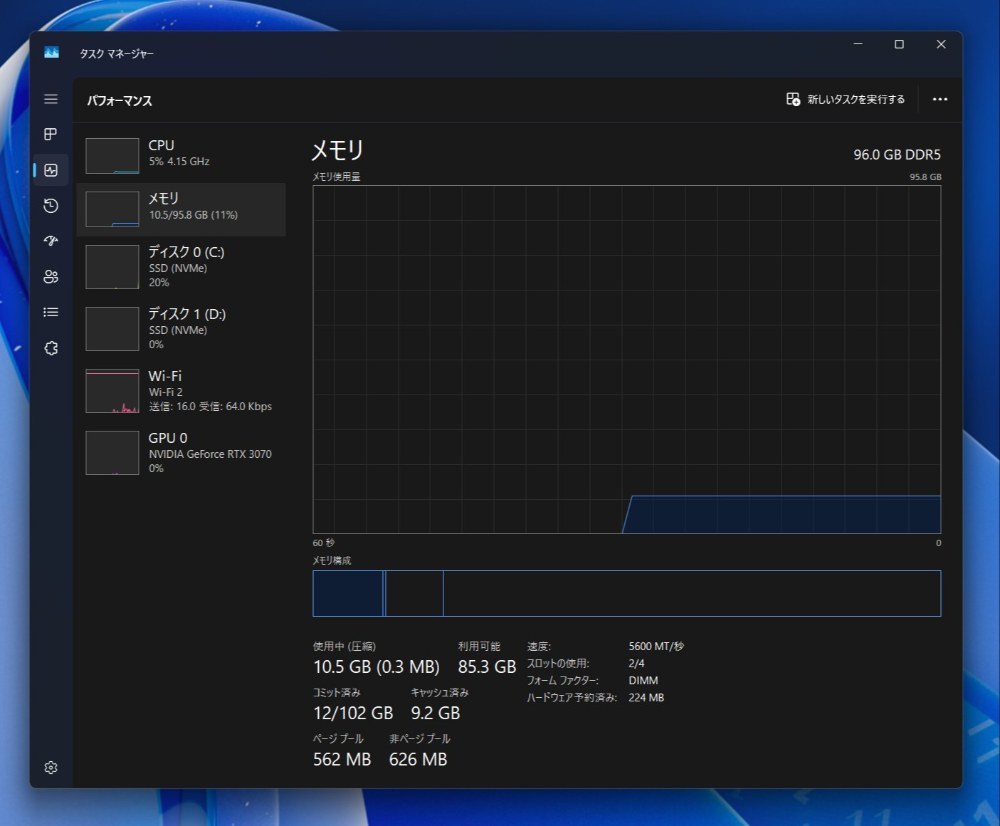Click the Task Manager app icon

click(52, 53)
